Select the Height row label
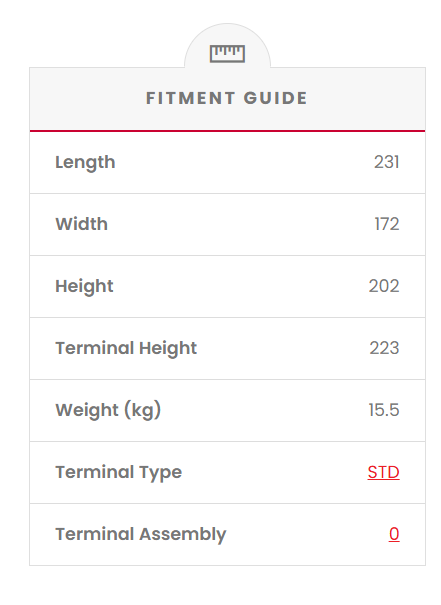The image size is (441, 605). pos(84,286)
